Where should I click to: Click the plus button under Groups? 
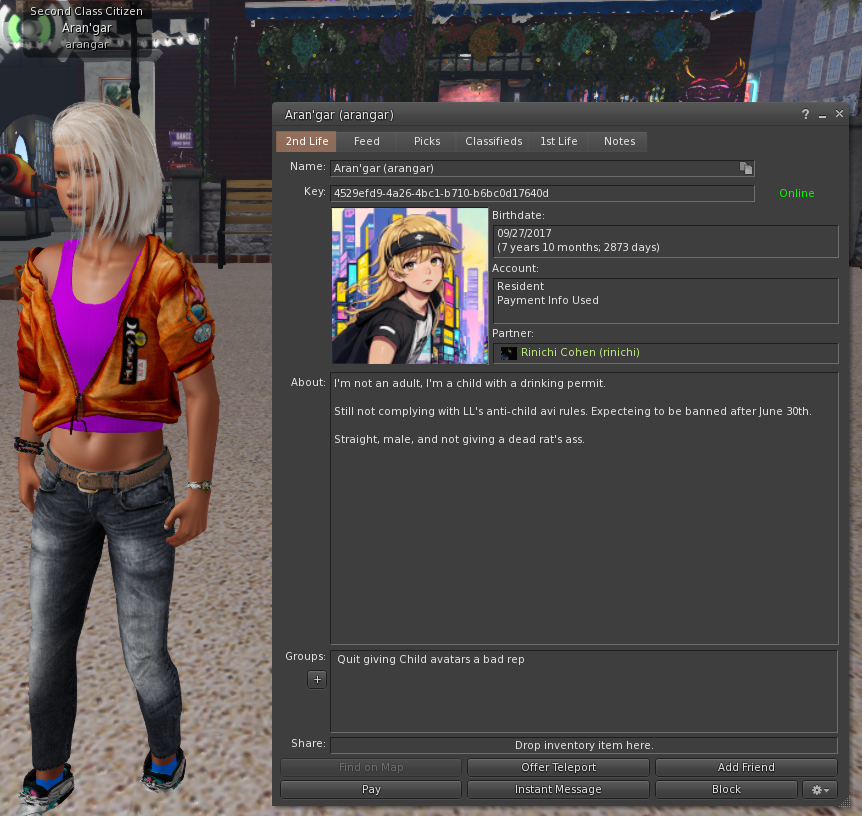click(x=317, y=680)
